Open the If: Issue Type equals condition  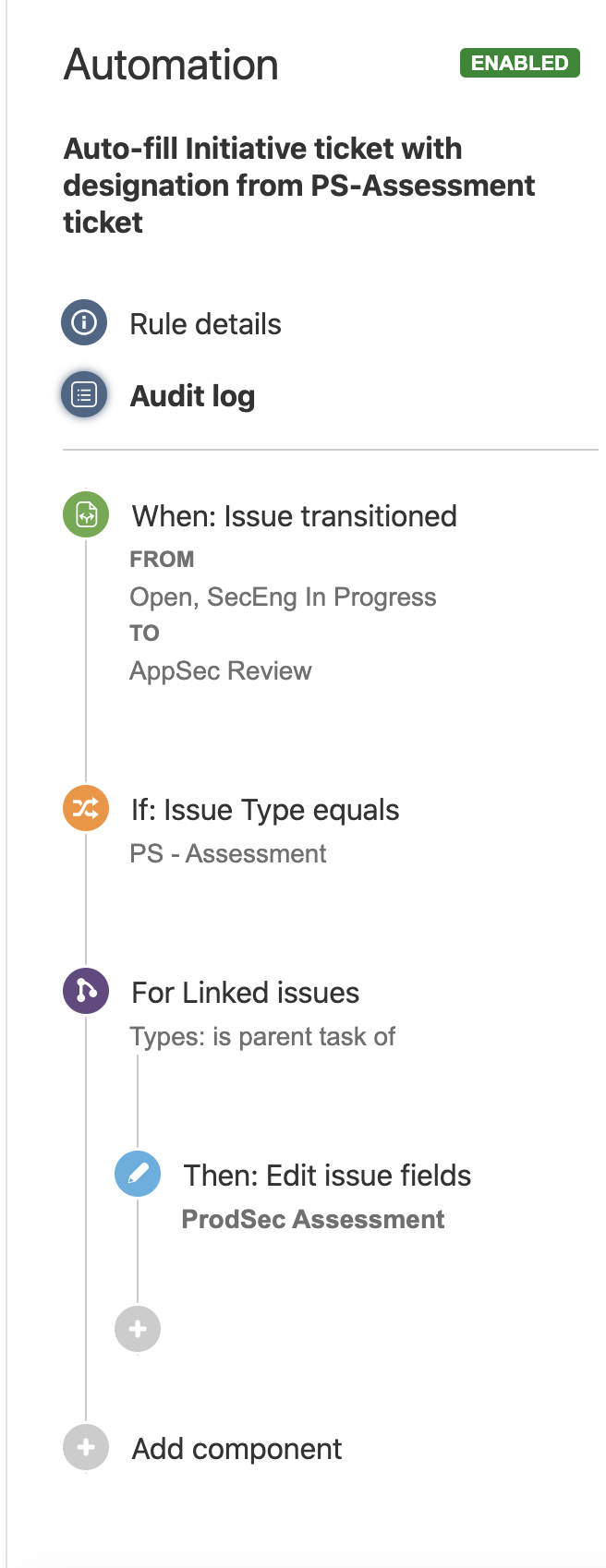point(265,810)
